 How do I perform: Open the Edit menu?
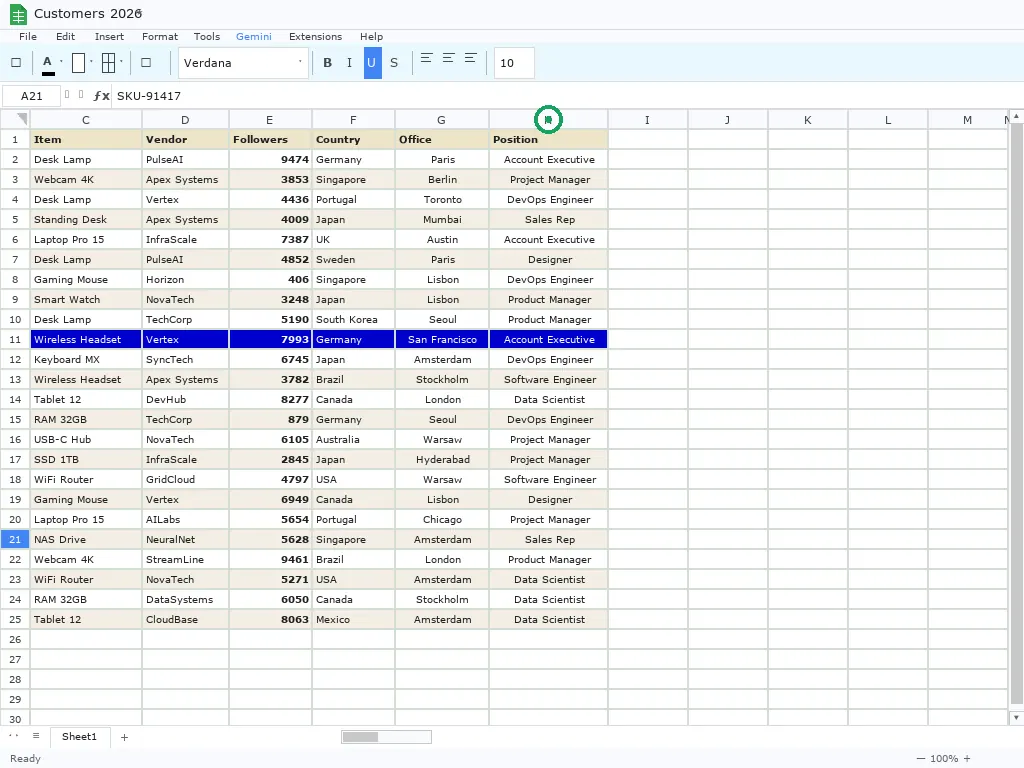point(65,37)
